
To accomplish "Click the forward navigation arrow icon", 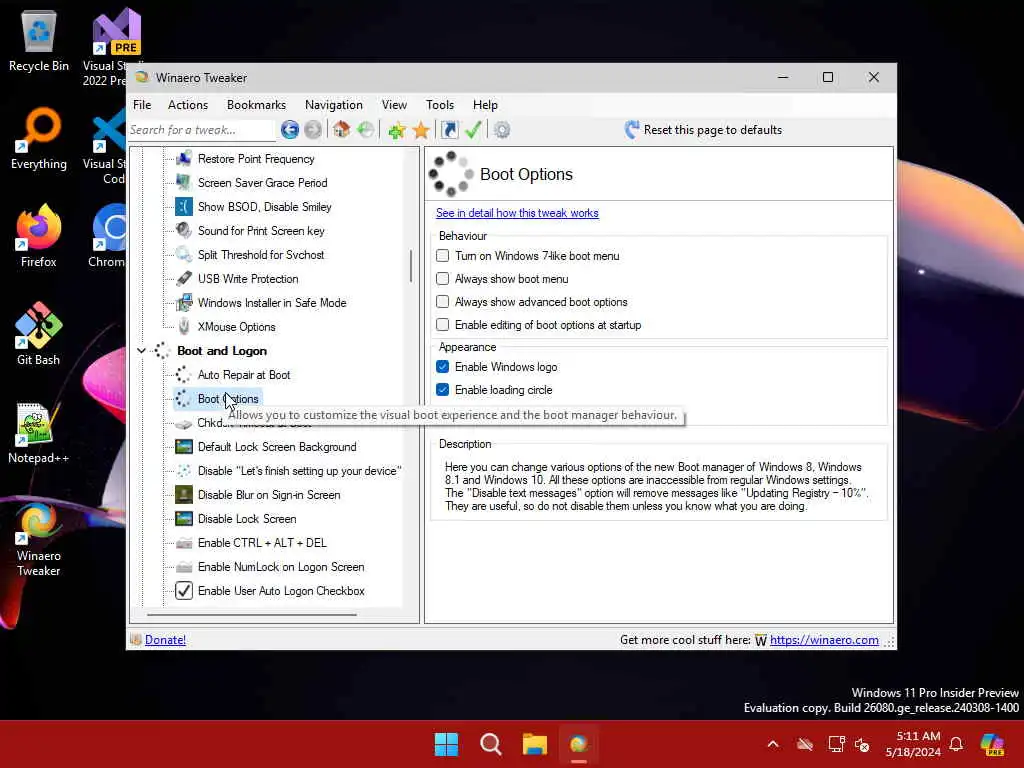I will pos(313,130).
